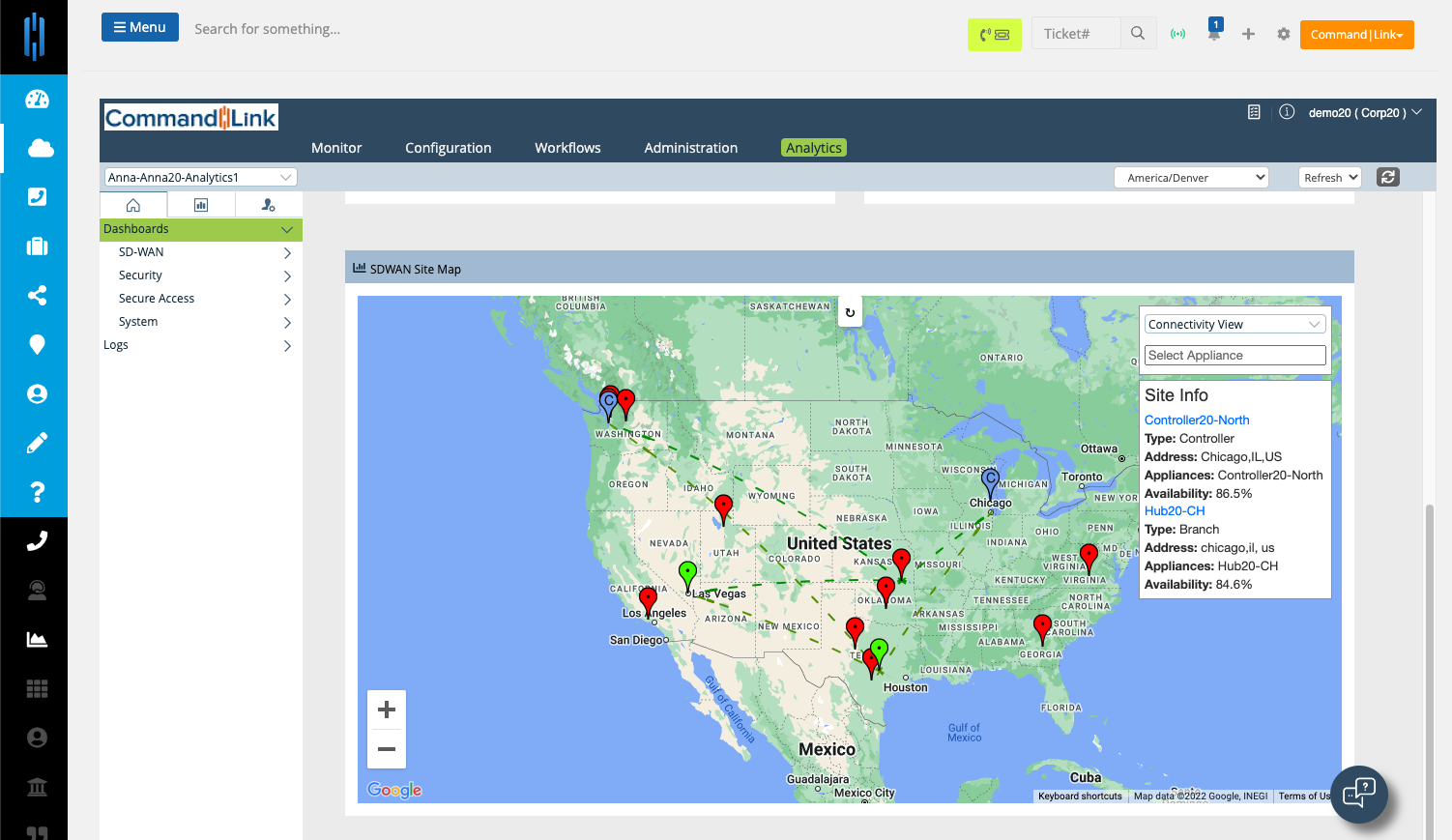Click the dashboard gauge sidebar icon
The width and height of the screenshot is (1452, 840).
pyautogui.click(x=38, y=99)
